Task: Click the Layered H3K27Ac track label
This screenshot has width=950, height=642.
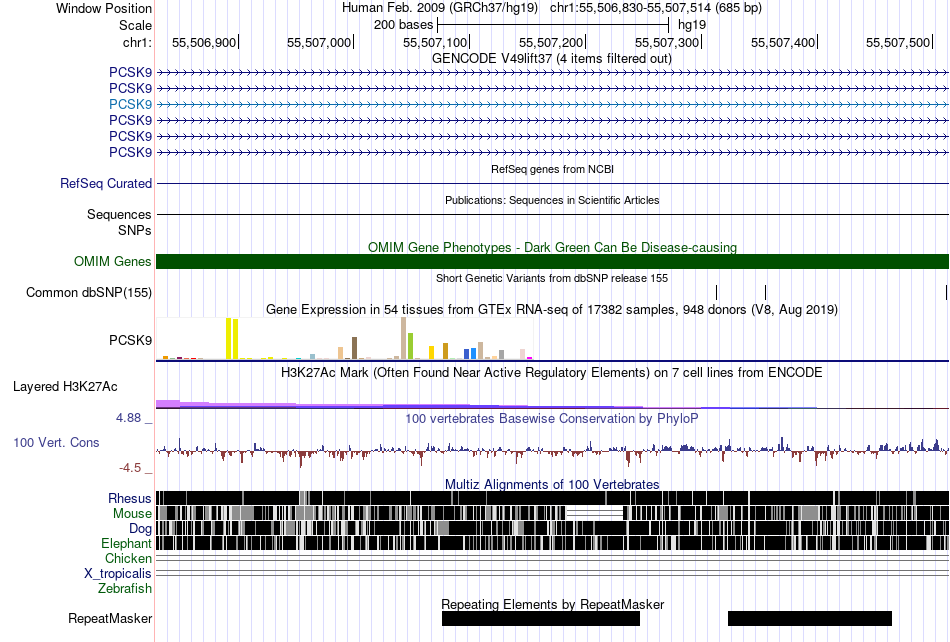Action: coord(65,386)
